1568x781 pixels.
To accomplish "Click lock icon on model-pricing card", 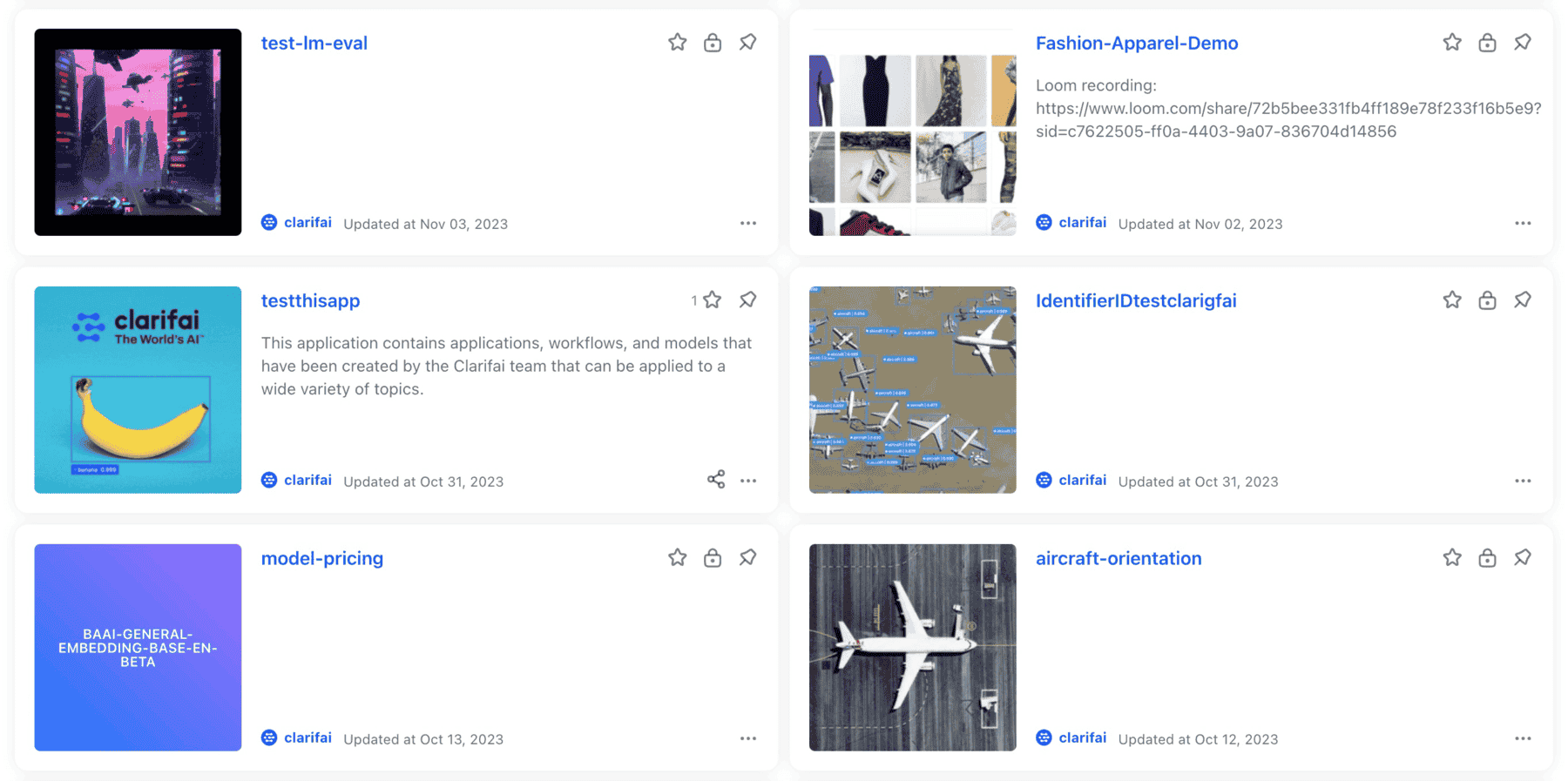I will [x=713, y=557].
